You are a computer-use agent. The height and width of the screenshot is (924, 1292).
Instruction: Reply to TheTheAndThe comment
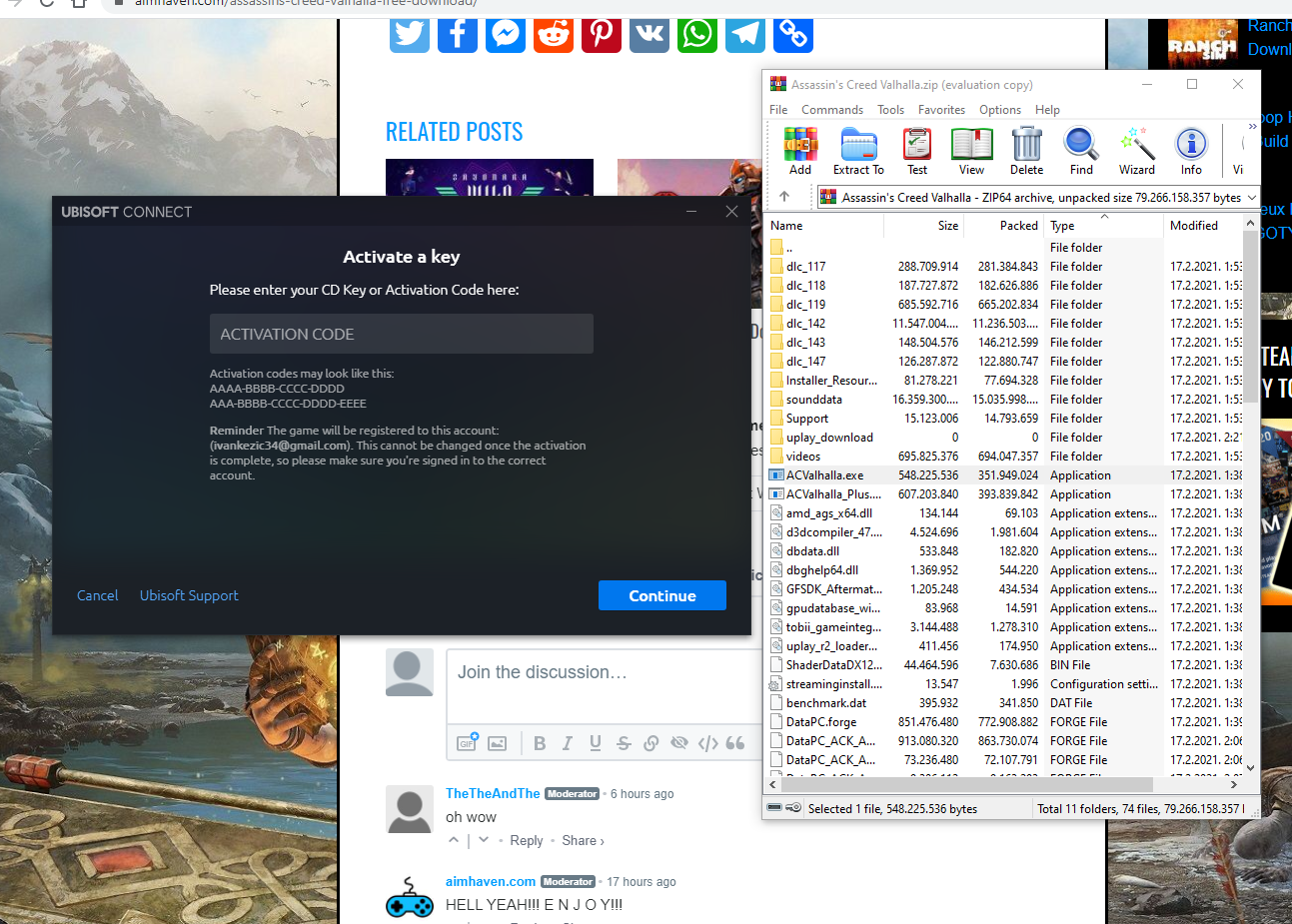(527, 841)
